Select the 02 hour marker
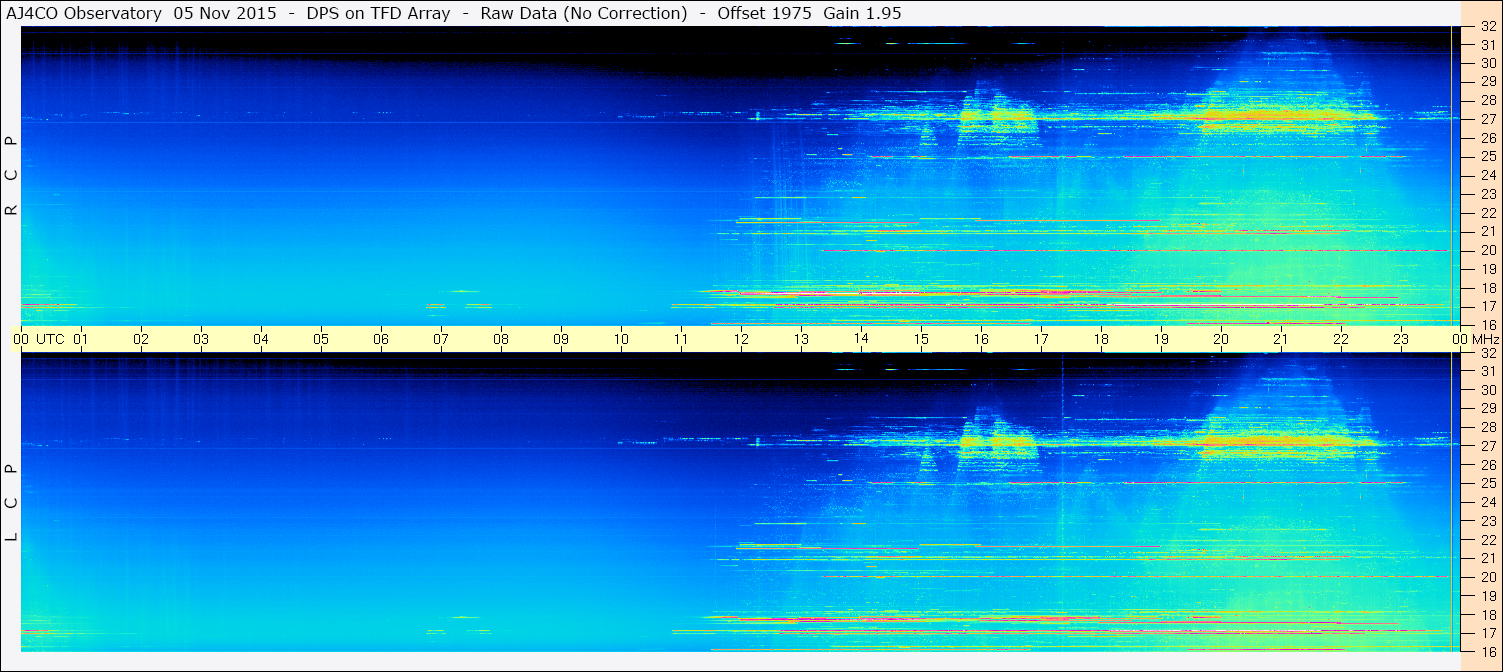Viewport: 1503px width, 672px height. pyautogui.click(x=141, y=339)
